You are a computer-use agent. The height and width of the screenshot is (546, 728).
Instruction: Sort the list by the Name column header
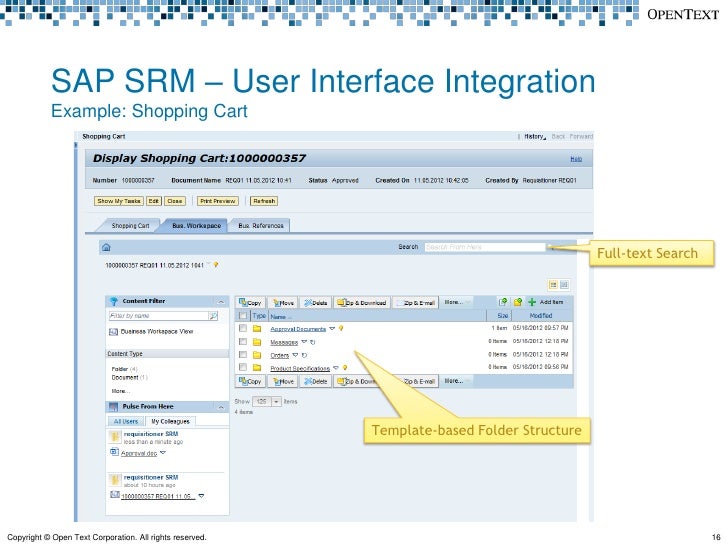coord(280,317)
